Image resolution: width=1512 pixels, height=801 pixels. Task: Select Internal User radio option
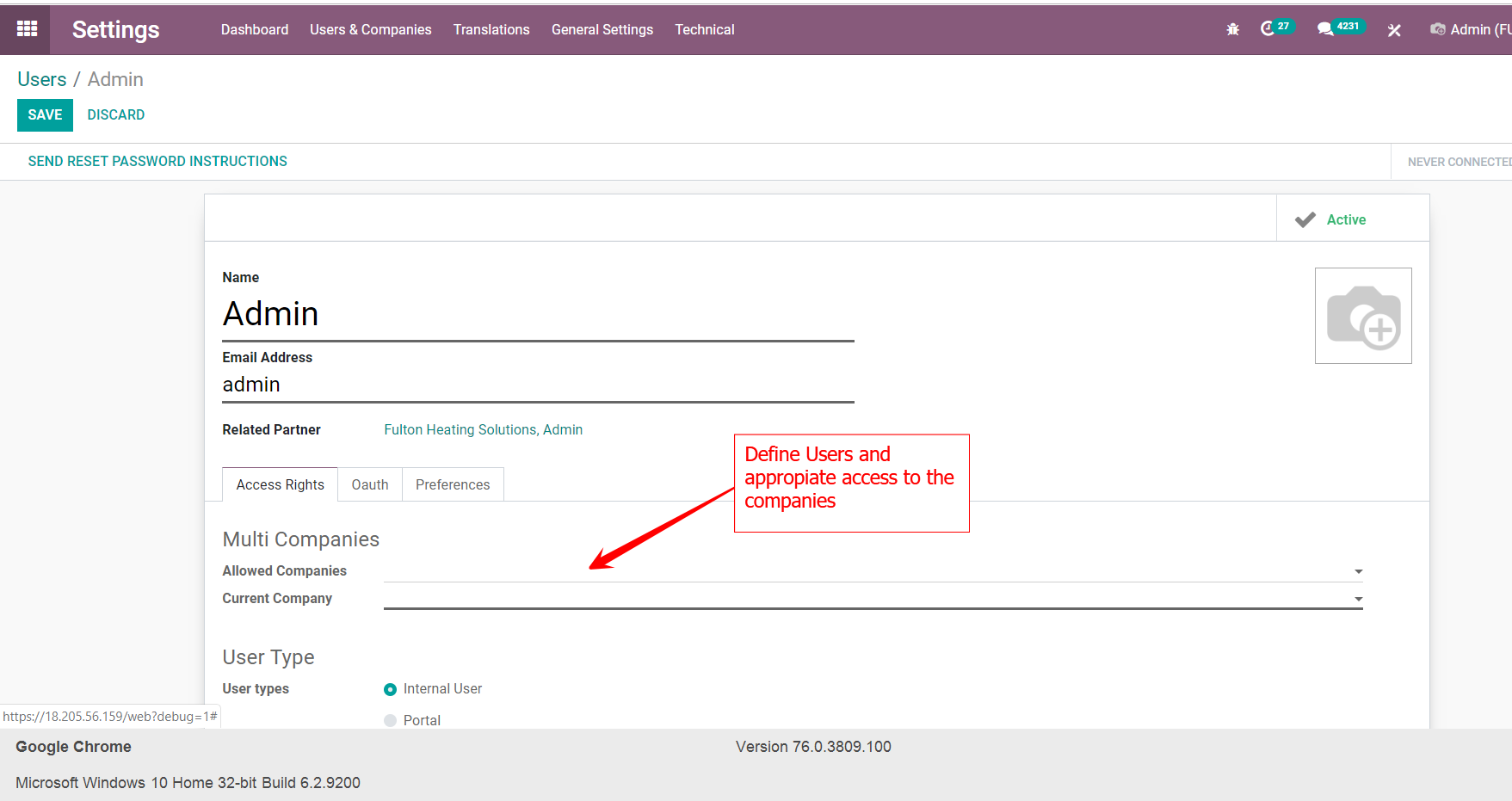click(390, 689)
